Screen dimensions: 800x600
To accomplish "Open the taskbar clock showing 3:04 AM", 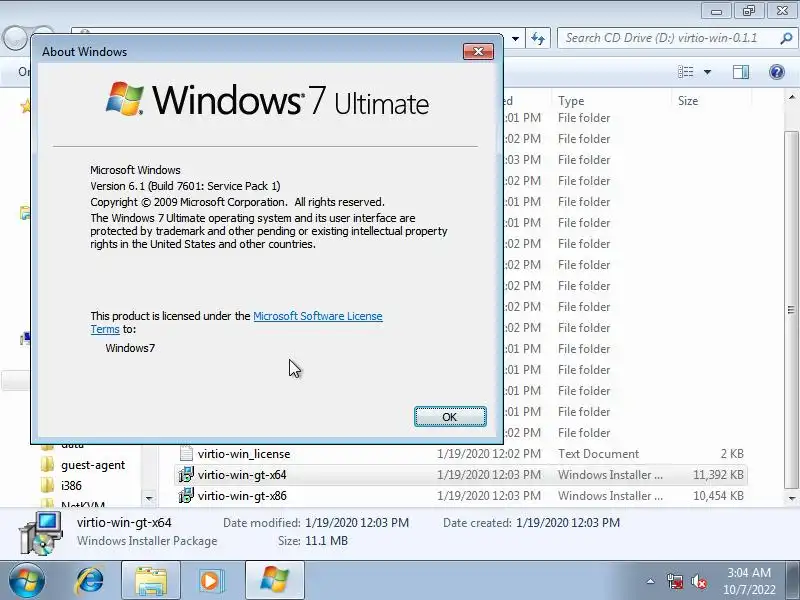I will (748, 581).
